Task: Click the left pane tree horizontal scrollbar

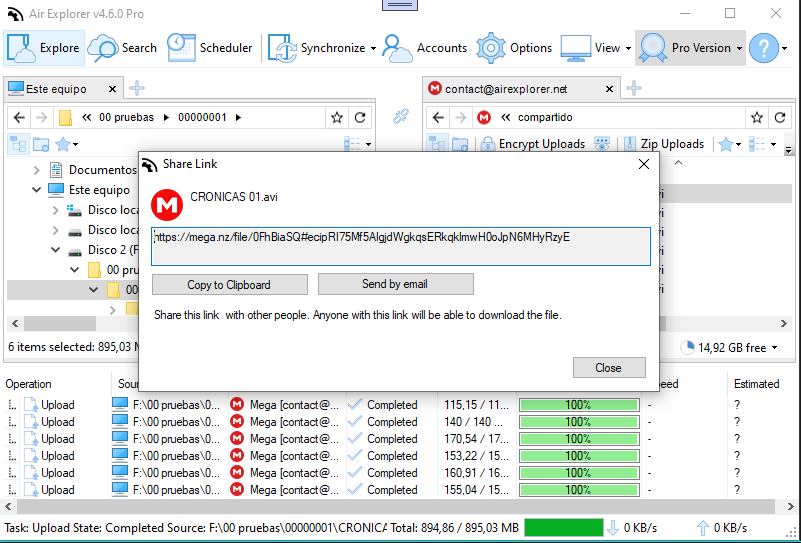Action: coord(60,323)
